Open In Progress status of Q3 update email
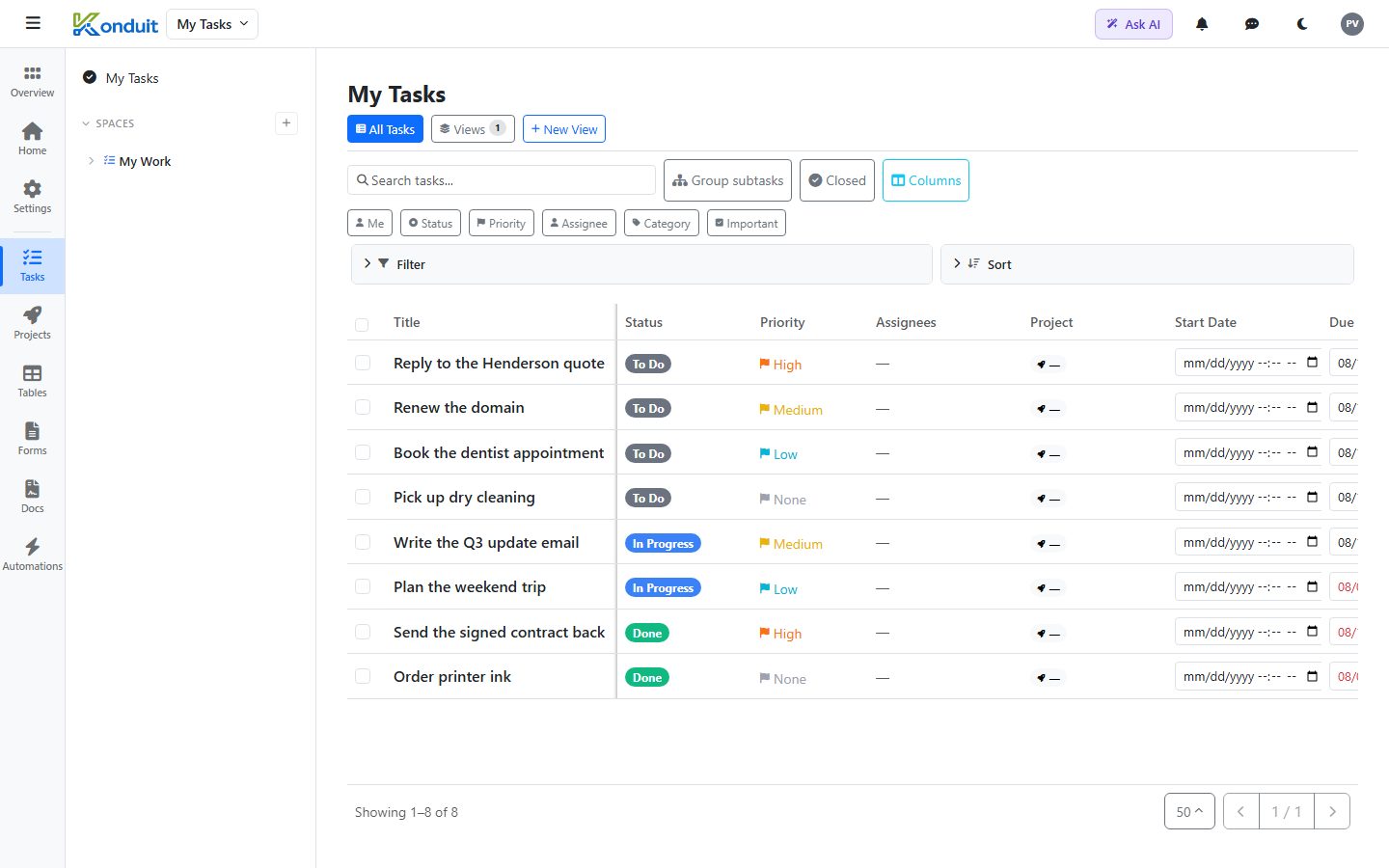The height and width of the screenshot is (868, 1389). click(x=663, y=544)
